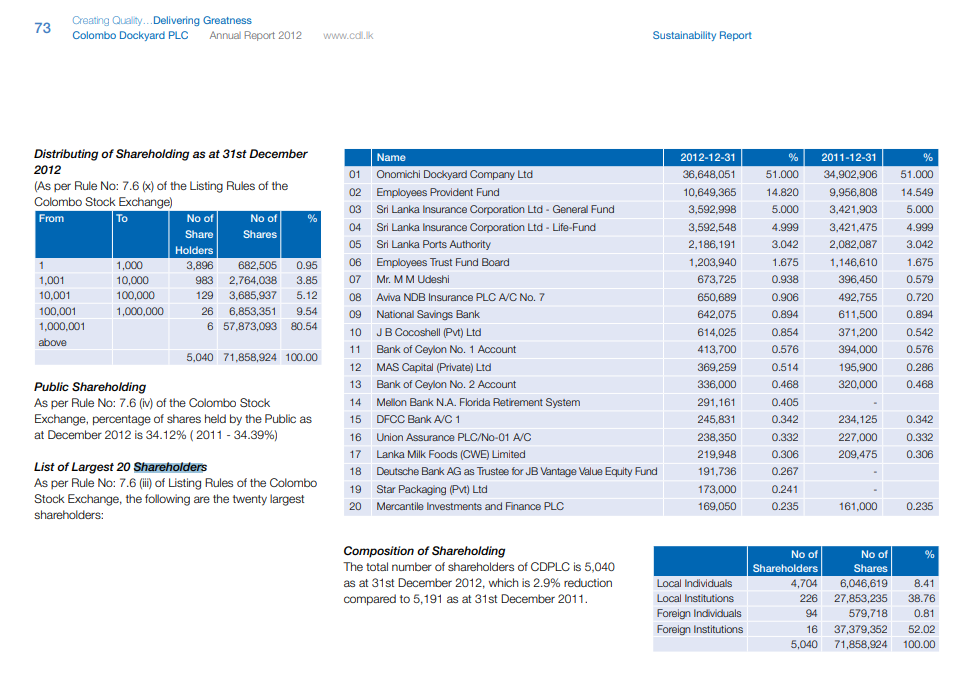Click Aviva NDB Insurance PLC A/C No. 7
This screenshot has width=971, height=677.
(x=461, y=297)
